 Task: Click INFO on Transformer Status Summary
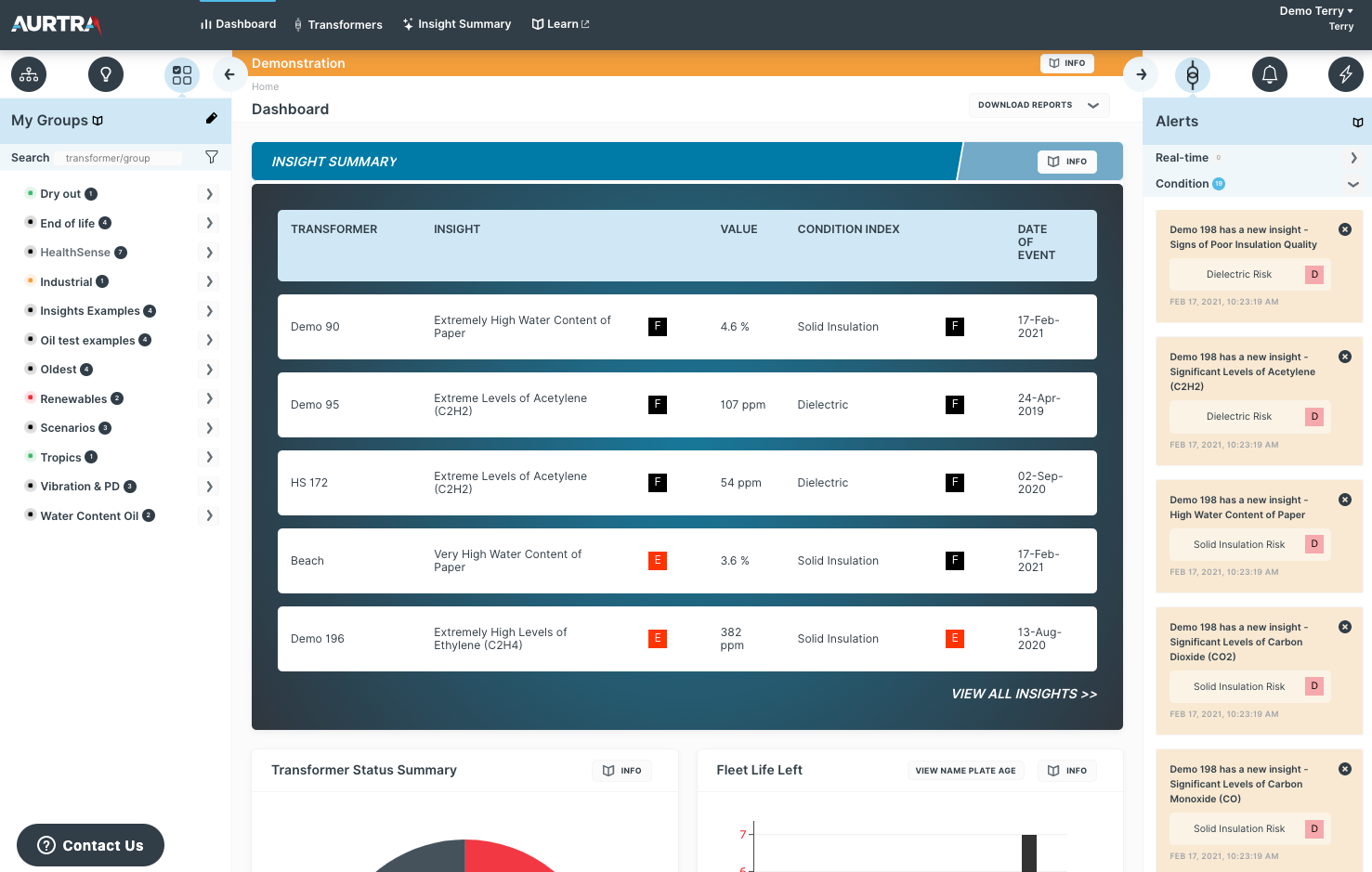click(x=622, y=771)
